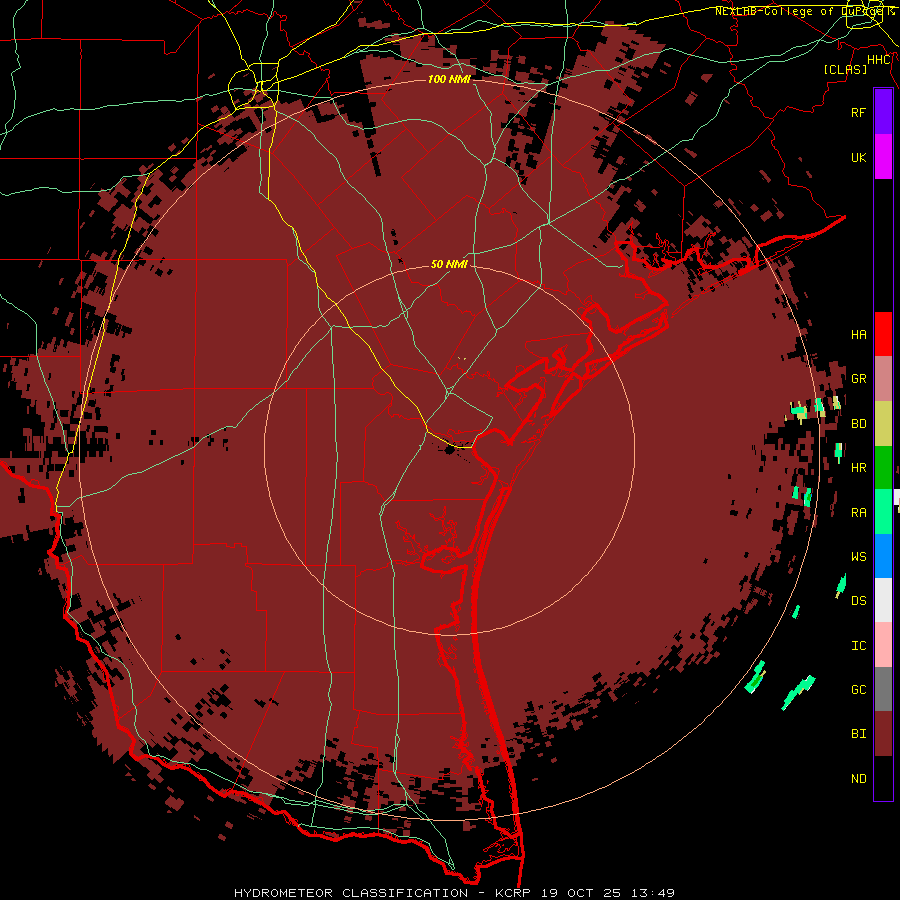Select the "GR" legend label
Viewport: 900px width, 900px height.
tap(858, 378)
